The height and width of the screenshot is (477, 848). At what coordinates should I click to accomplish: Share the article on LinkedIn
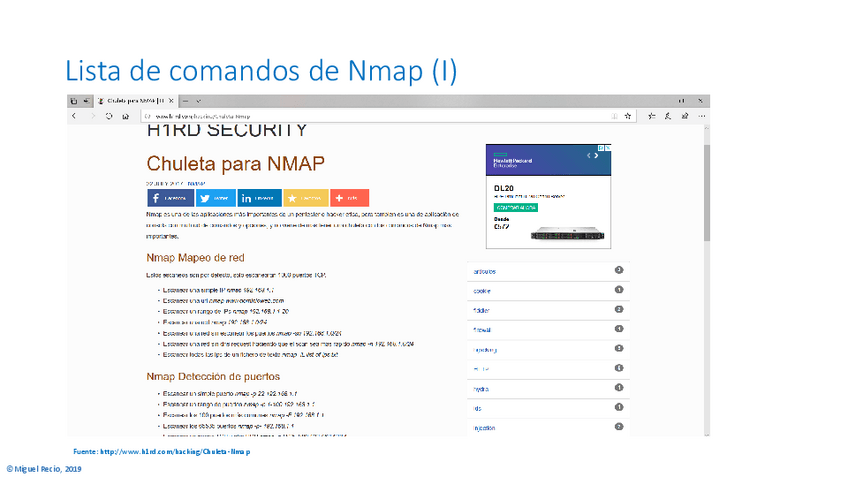click(260, 198)
